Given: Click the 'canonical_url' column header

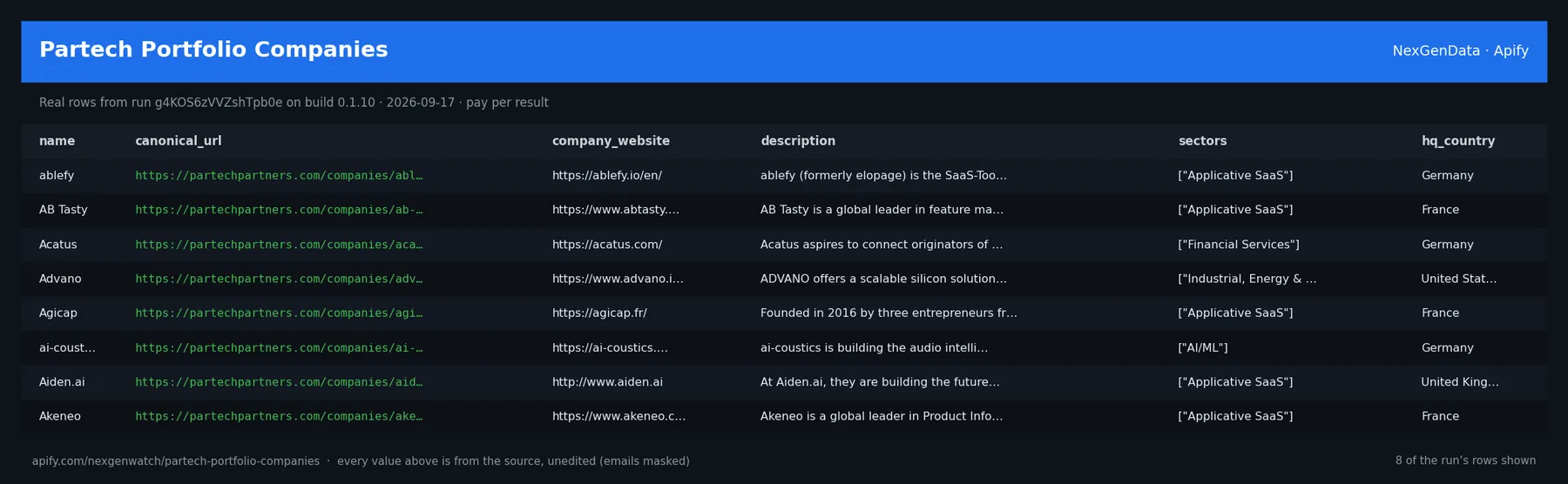Looking at the screenshot, I should point(178,141).
